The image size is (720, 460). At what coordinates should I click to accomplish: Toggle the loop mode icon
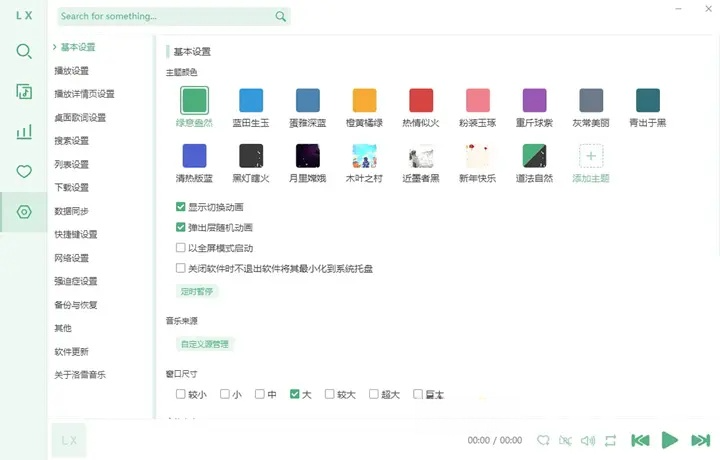tap(610, 441)
